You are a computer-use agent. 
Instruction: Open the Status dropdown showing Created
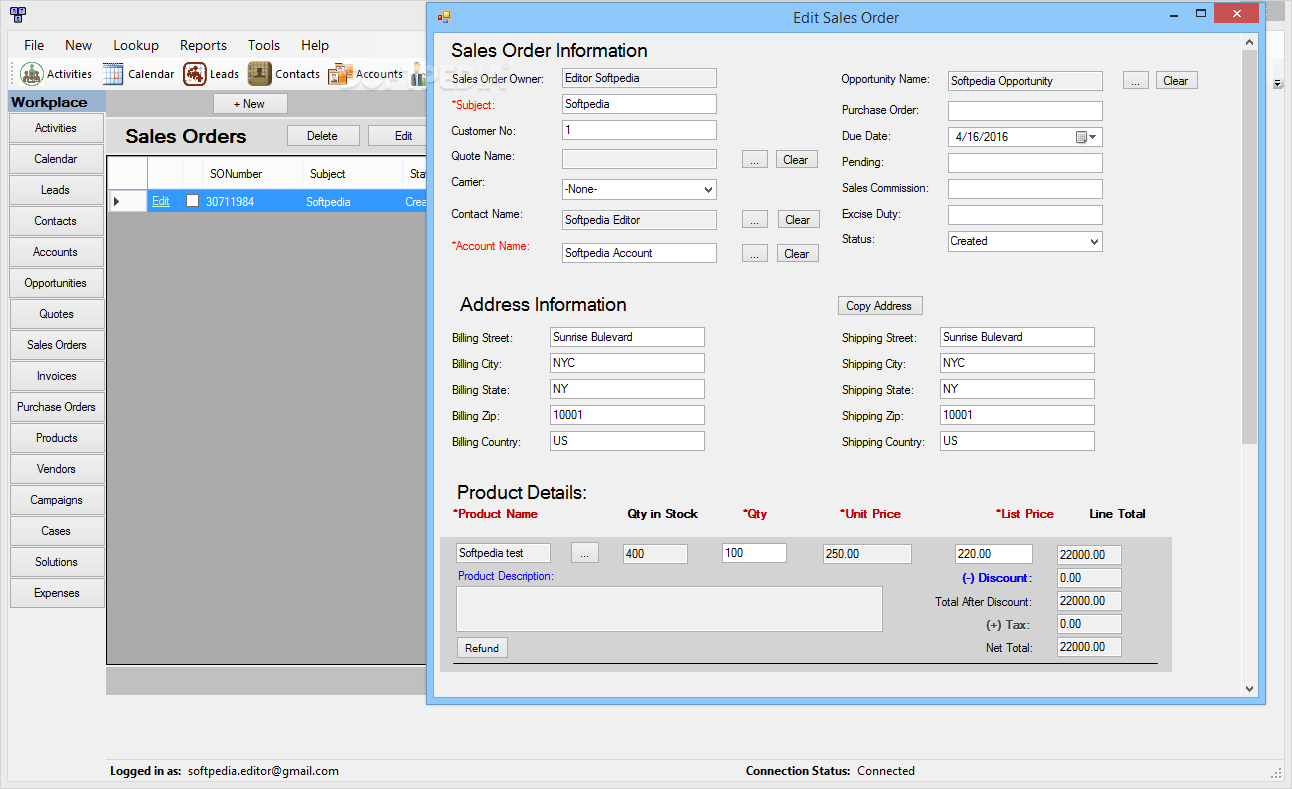coord(1093,241)
